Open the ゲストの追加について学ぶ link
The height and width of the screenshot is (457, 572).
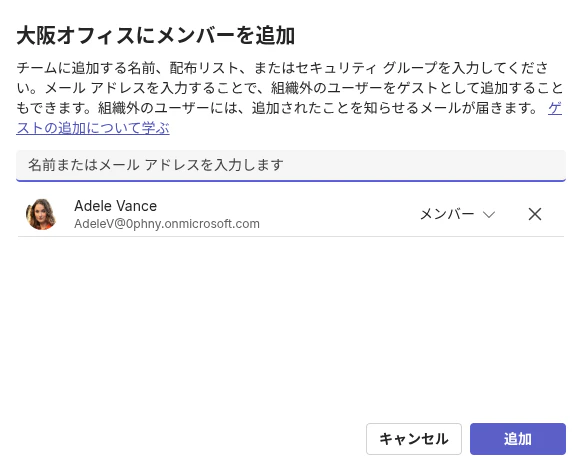(x=93, y=128)
